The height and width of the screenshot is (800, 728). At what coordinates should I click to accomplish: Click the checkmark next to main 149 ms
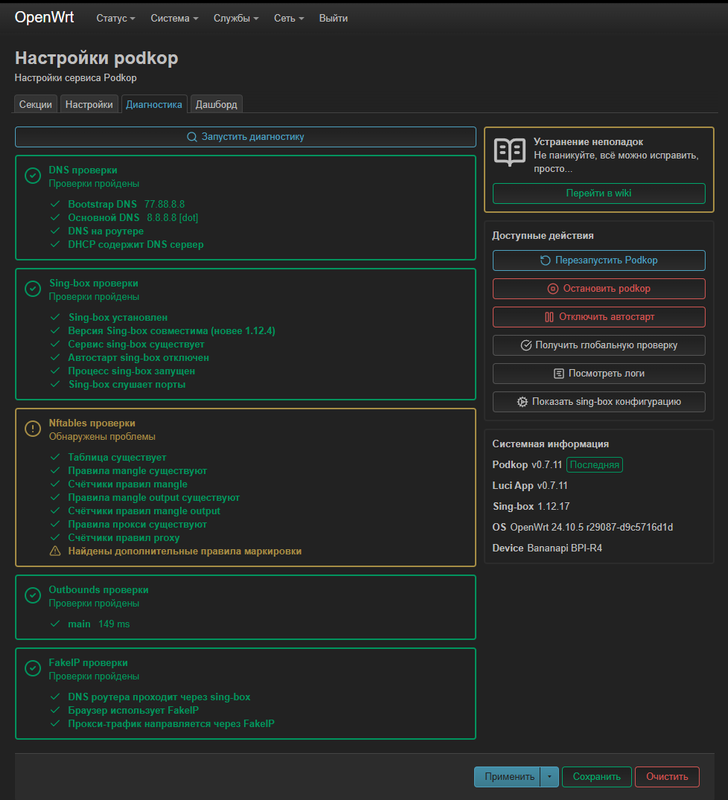pyautogui.click(x=55, y=623)
